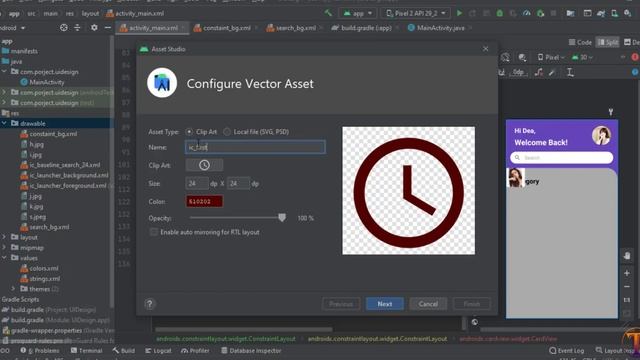Select Local file (SVG, PSD) radio
640x360 pixels.
(227, 132)
